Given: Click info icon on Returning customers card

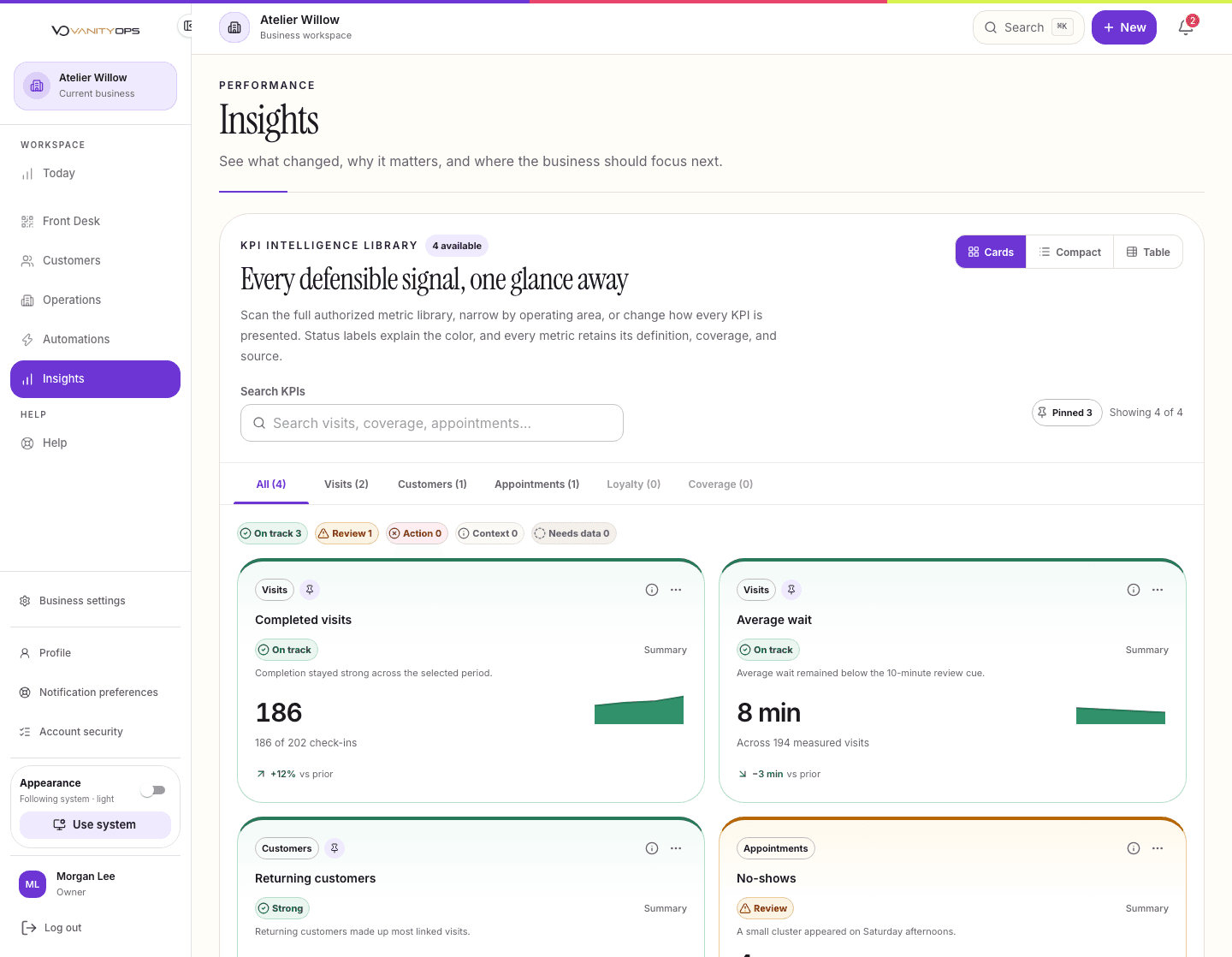Looking at the screenshot, I should click(652, 848).
